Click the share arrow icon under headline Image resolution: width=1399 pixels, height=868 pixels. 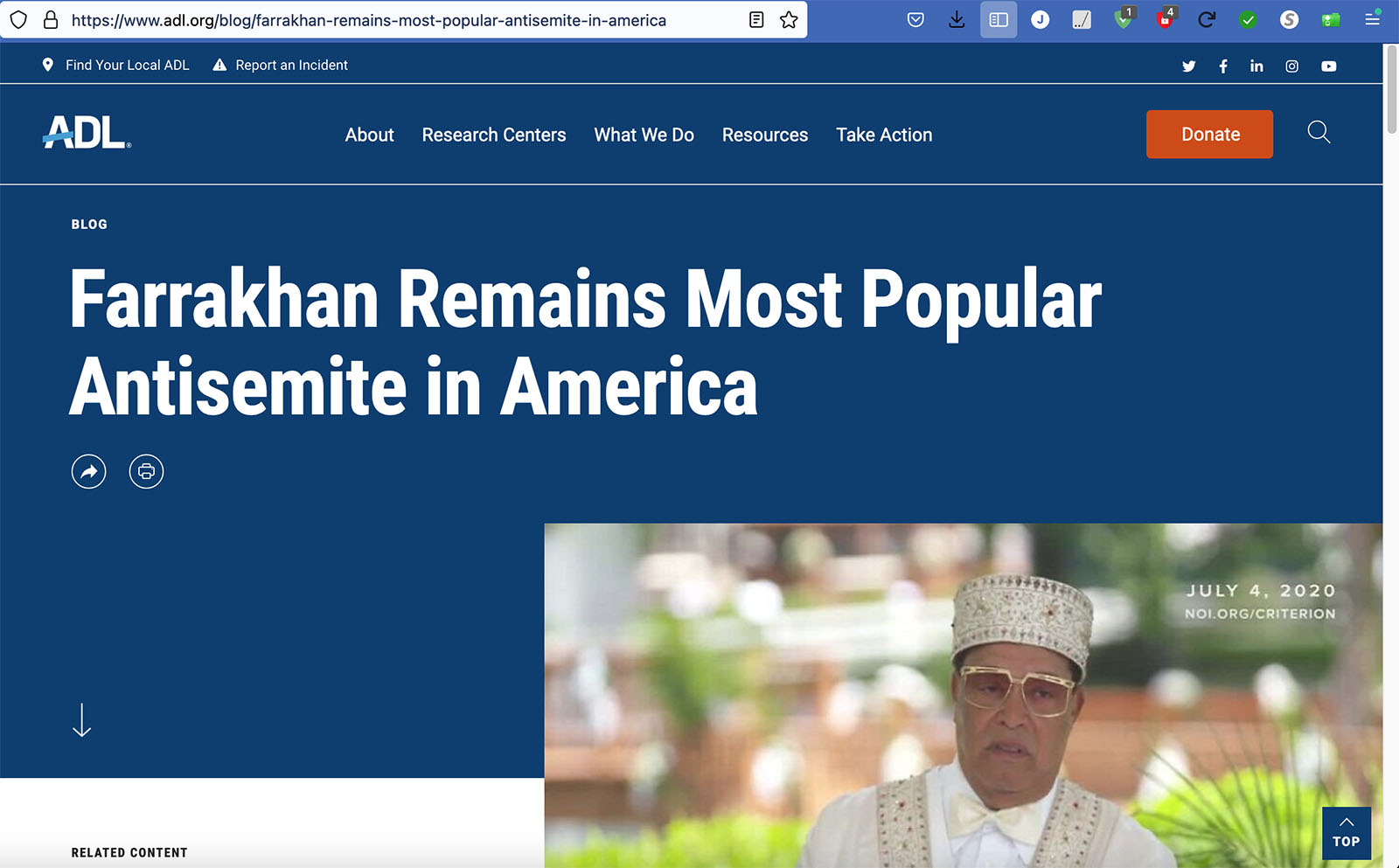click(x=88, y=472)
